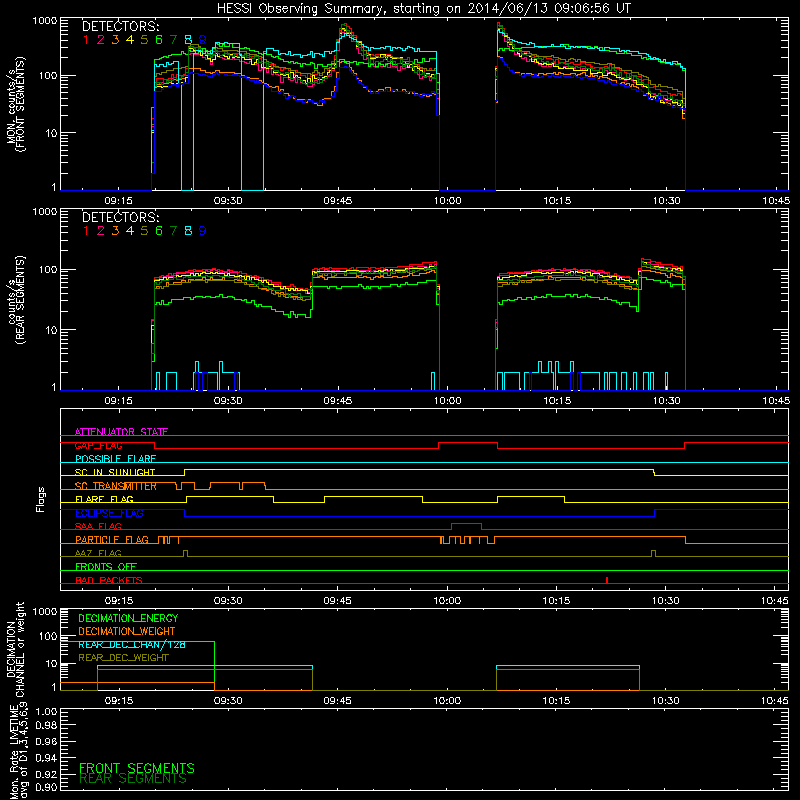Click the POSSIBLE_FLARE flag label
The height and width of the screenshot is (800, 800).
click(x=115, y=459)
